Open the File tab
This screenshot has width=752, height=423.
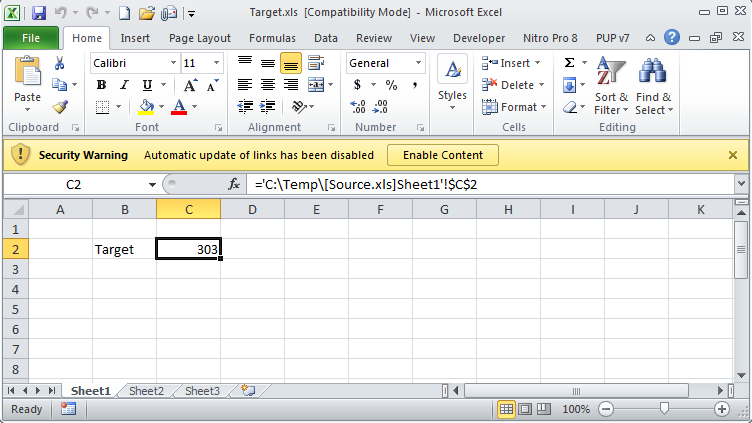[31, 38]
